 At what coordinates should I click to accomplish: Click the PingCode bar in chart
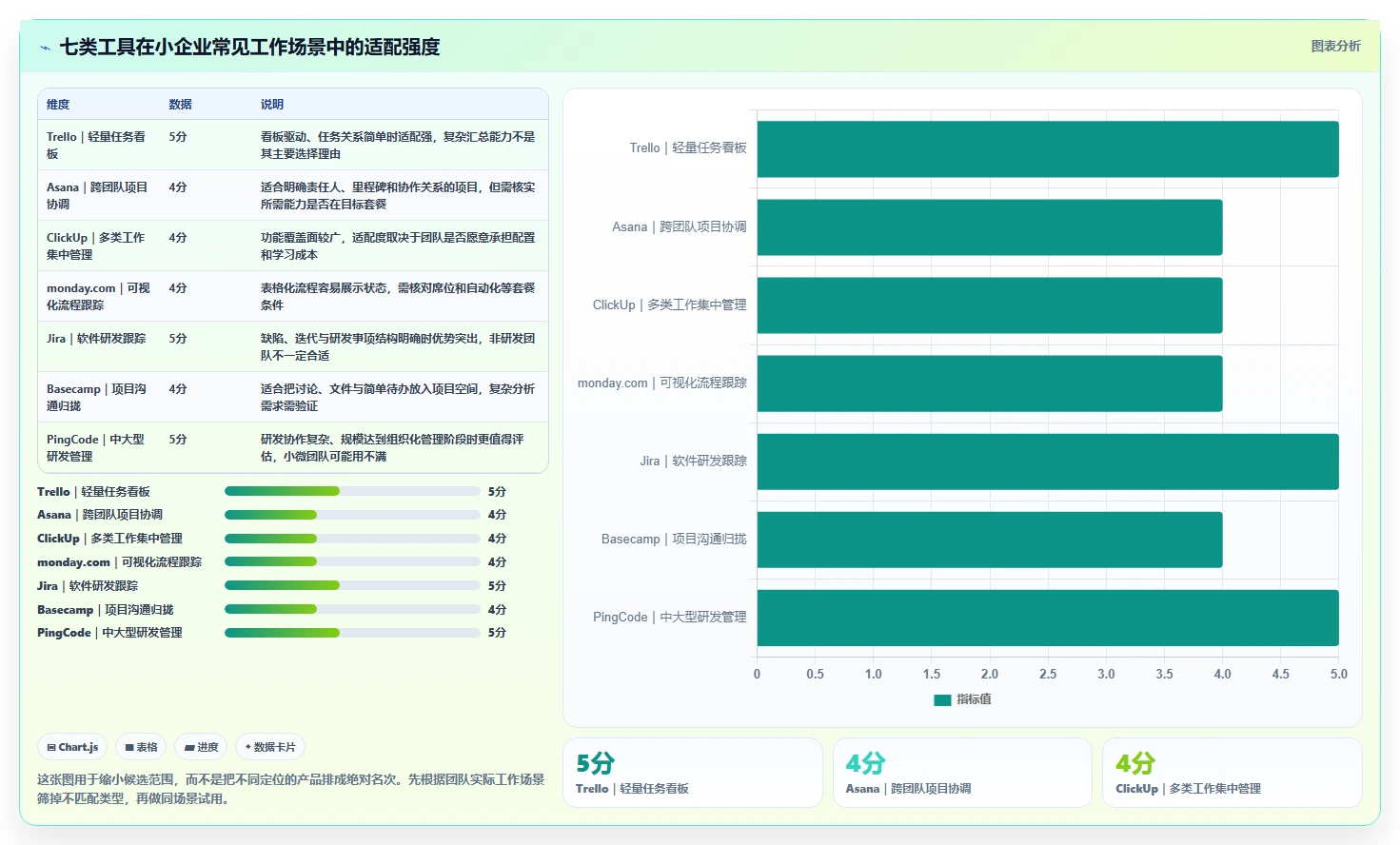point(1048,618)
